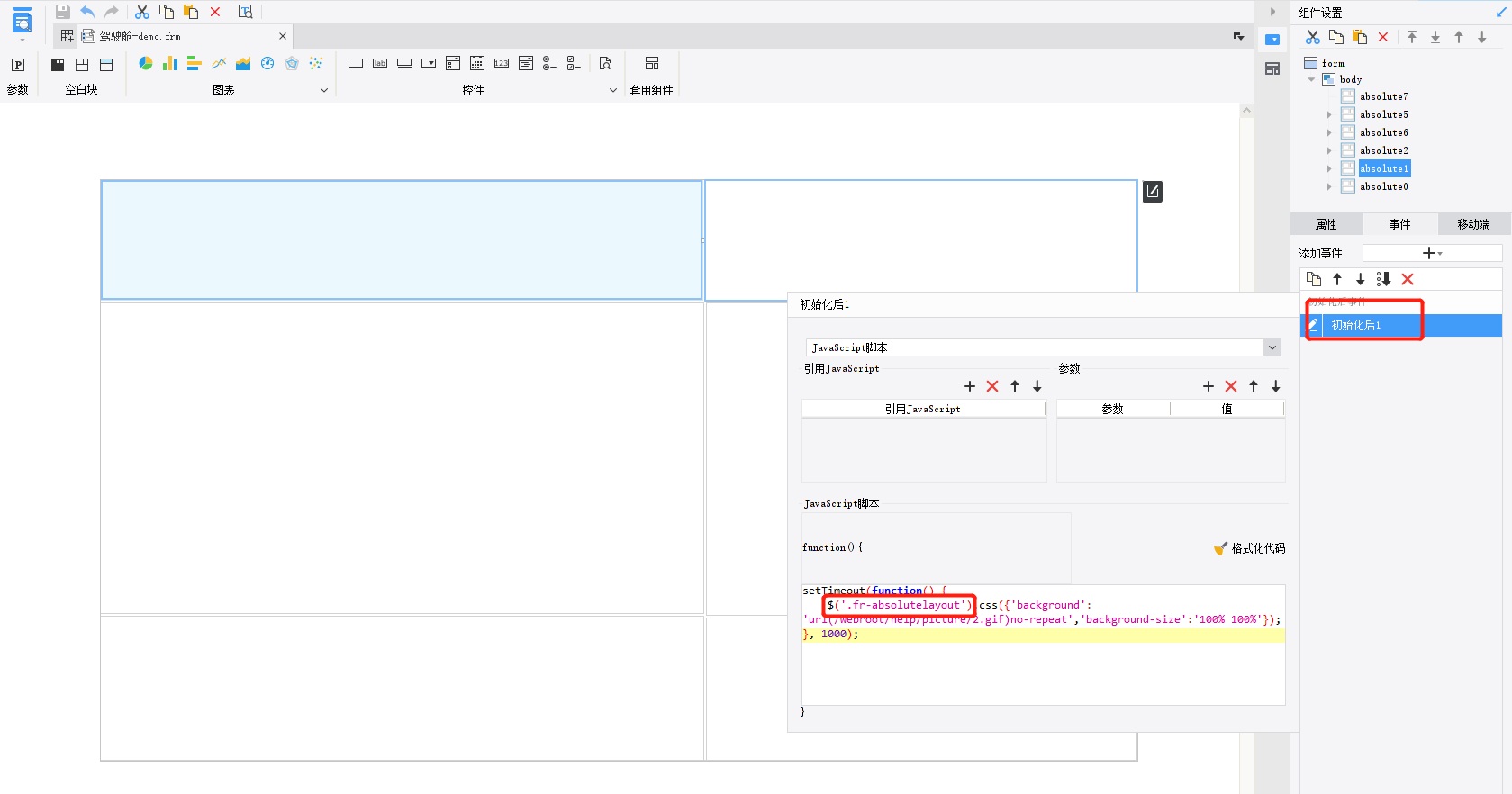Add a checkbox group widget
The width and height of the screenshot is (1512, 794).
(x=575, y=63)
